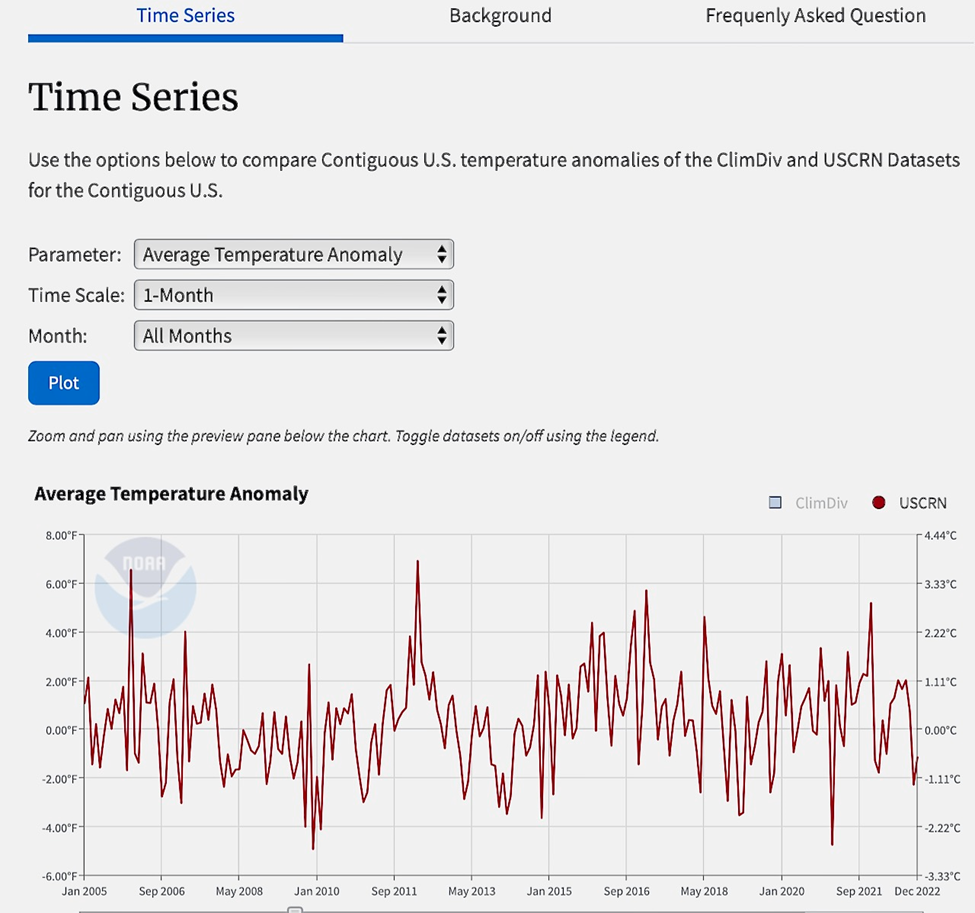This screenshot has height=913, width=975.
Task: Click the USCRN red circle legend marker
Action: tap(879, 503)
